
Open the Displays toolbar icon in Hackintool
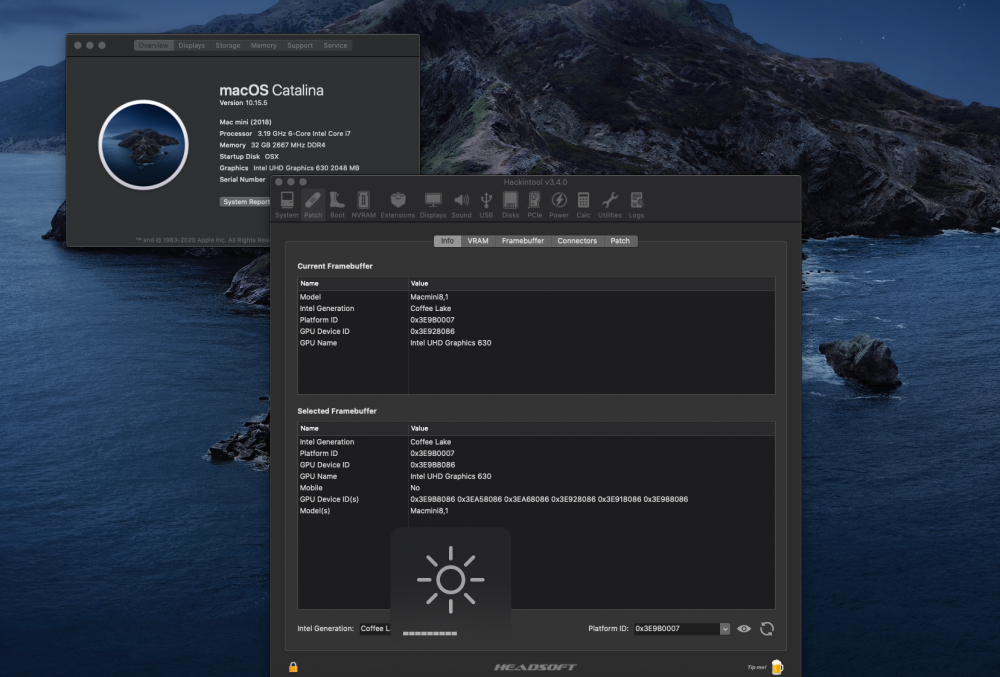pos(433,205)
